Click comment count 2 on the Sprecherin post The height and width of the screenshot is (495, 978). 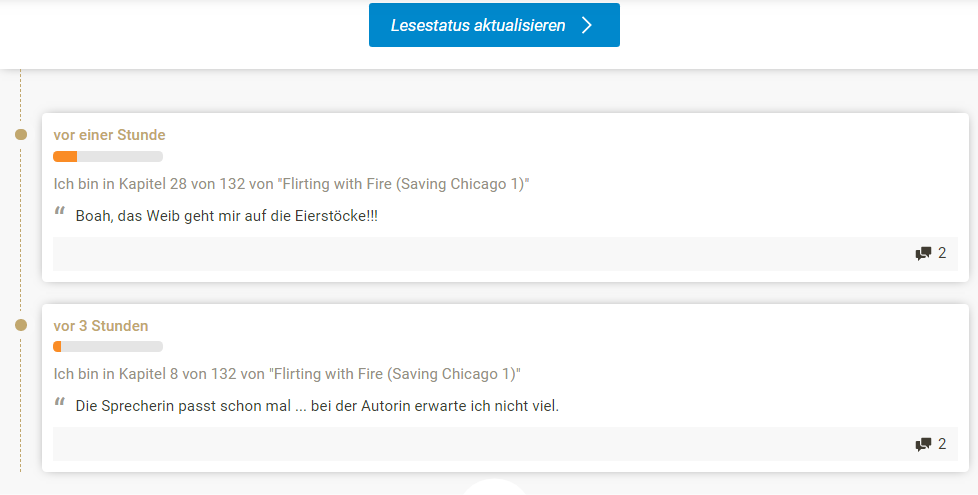(942, 444)
